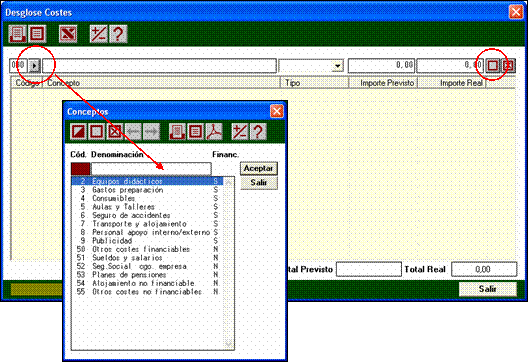Select row '9 Publicidad'
Image resolution: width=528 pixels, height=362 pixels.
(147, 241)
